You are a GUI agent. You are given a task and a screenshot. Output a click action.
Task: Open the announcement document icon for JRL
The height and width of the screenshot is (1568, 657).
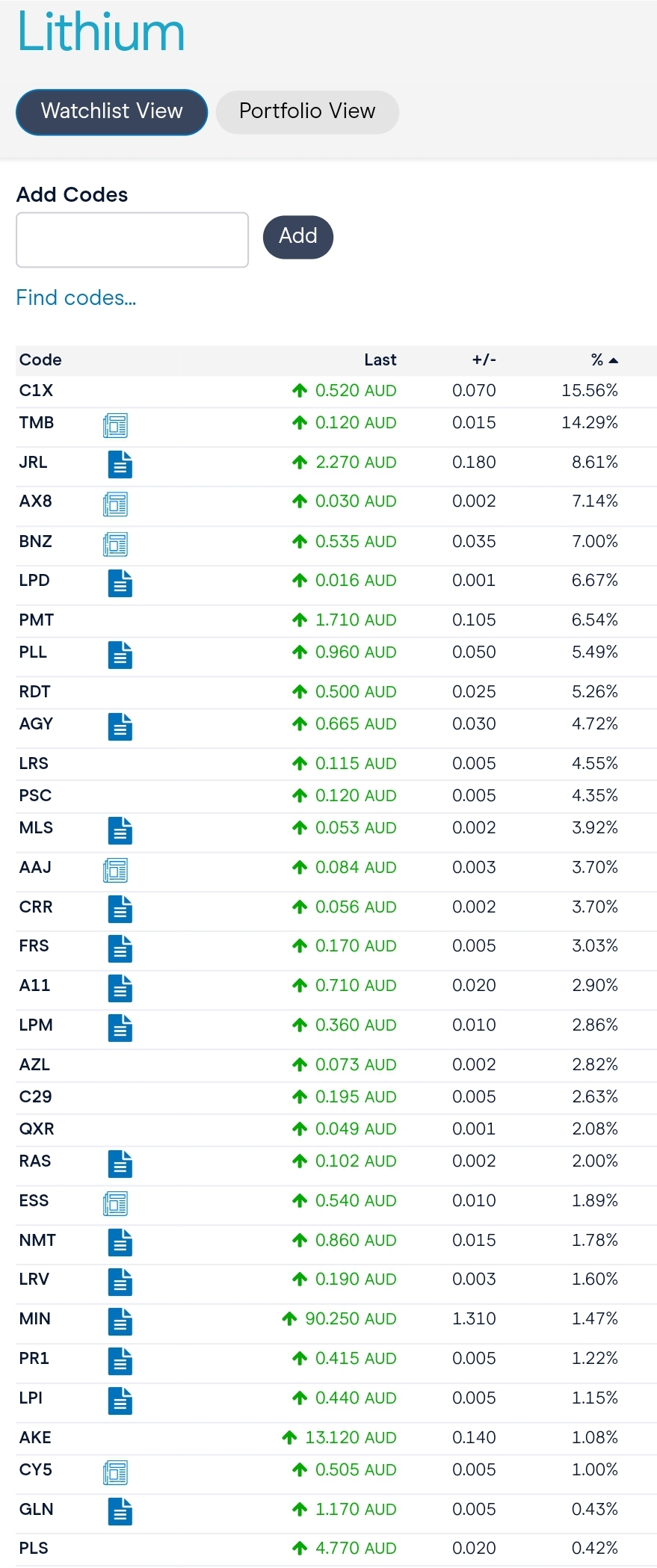120,465
